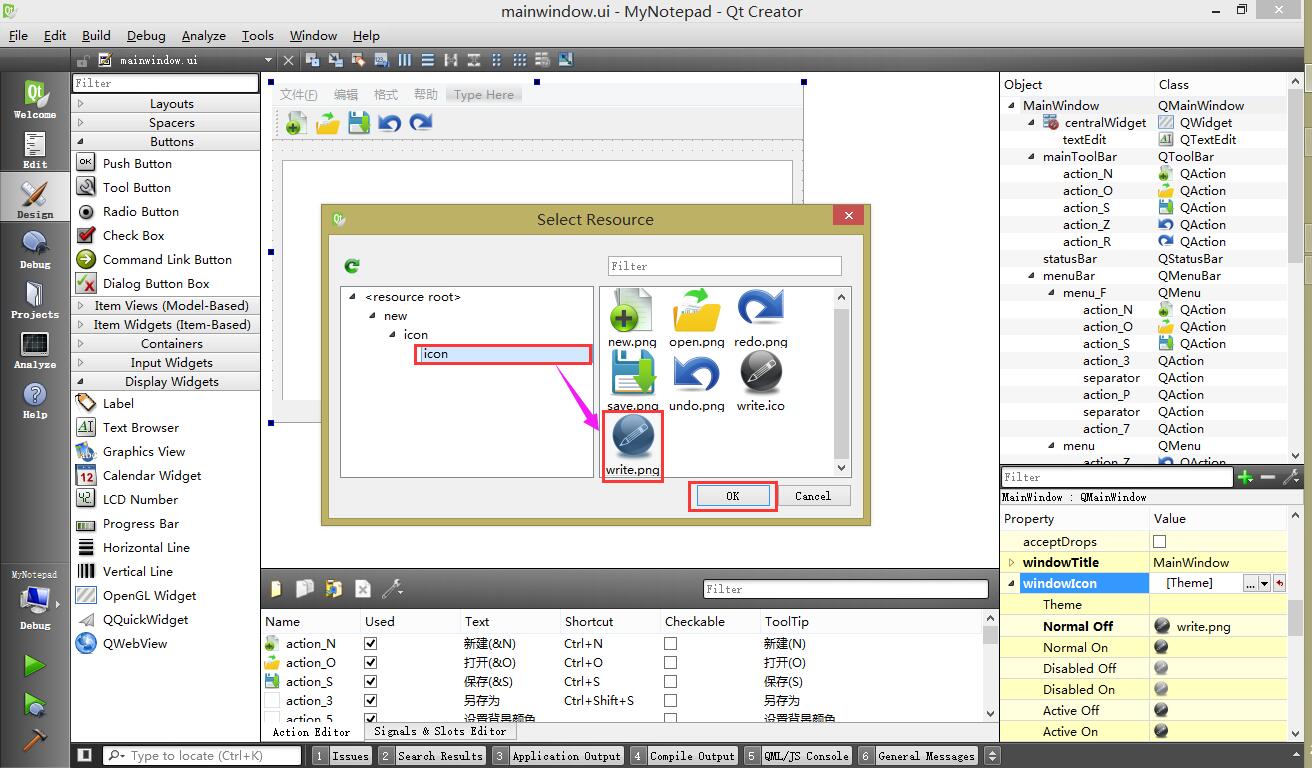This screenshot has height=768, width=1312.
Task: Expand the Layouts widget category
Action: [x=166, y=104]
